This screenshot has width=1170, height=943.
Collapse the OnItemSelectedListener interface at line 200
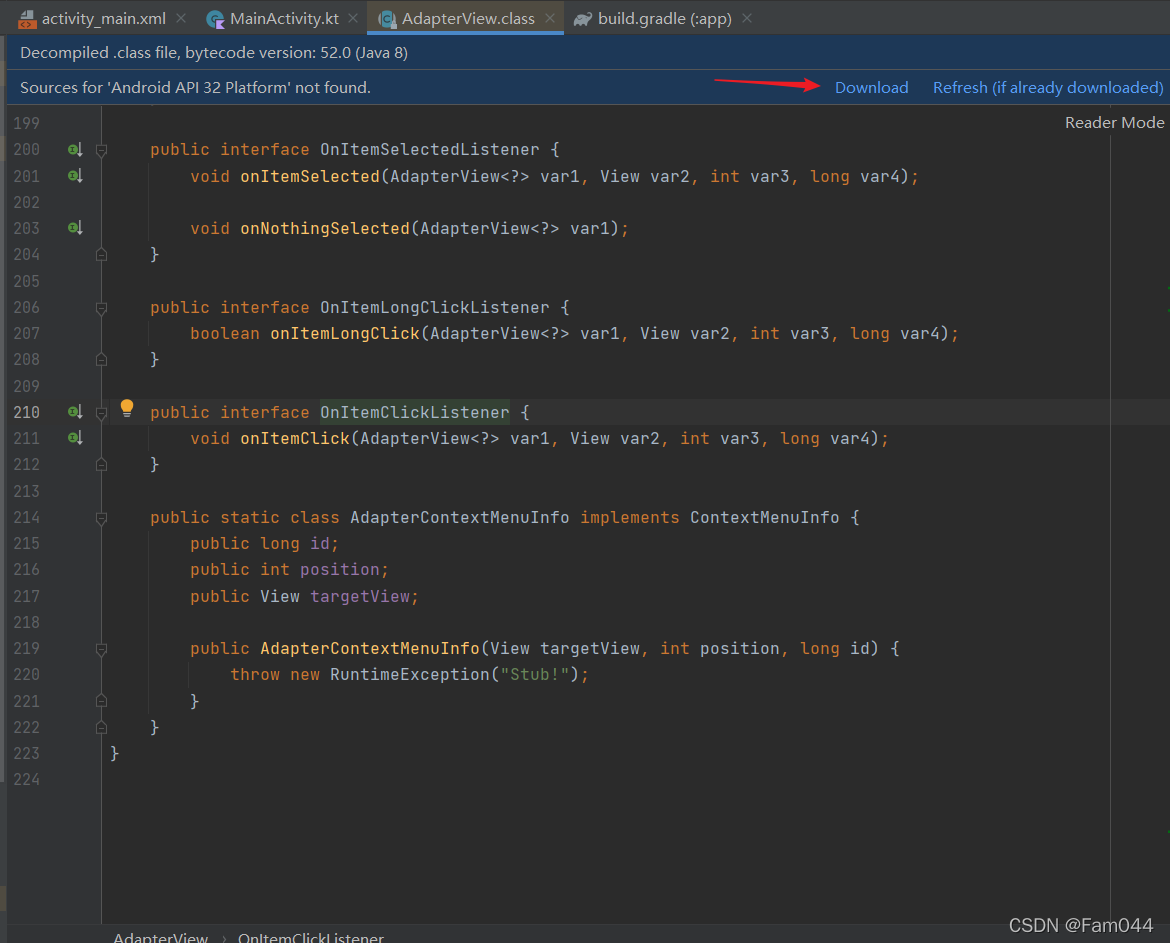tap(101, 150)
